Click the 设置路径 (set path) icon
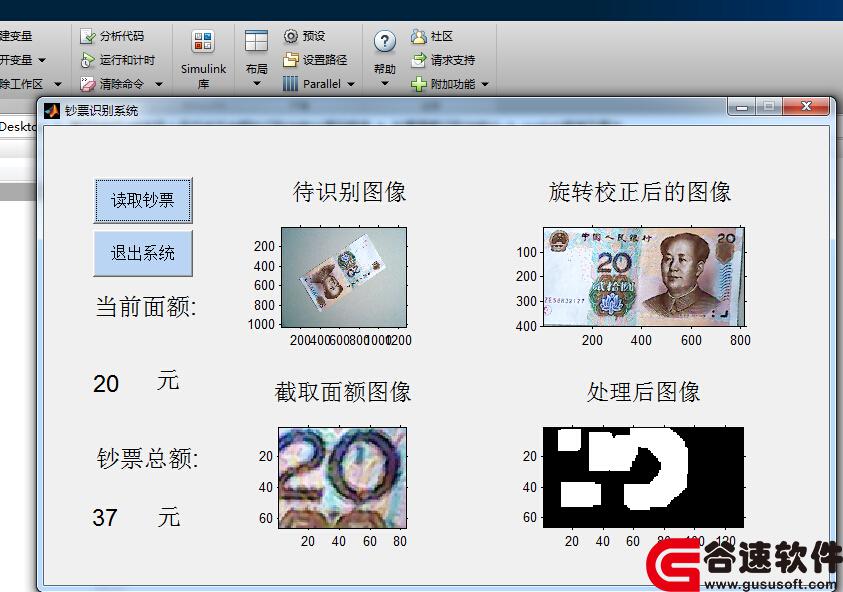 (x=290, y=60)
